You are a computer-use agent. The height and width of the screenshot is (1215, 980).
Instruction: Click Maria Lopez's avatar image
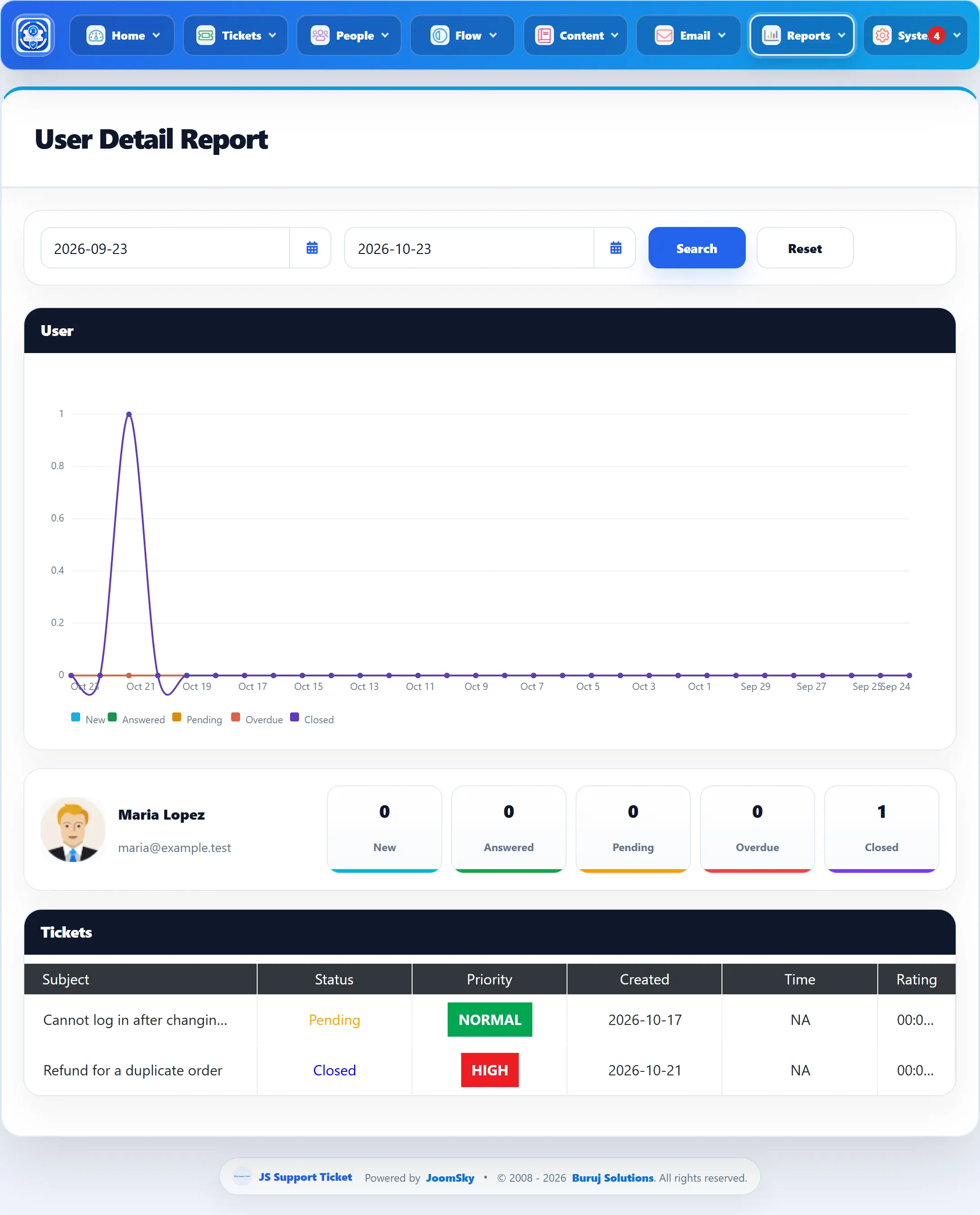73,829
